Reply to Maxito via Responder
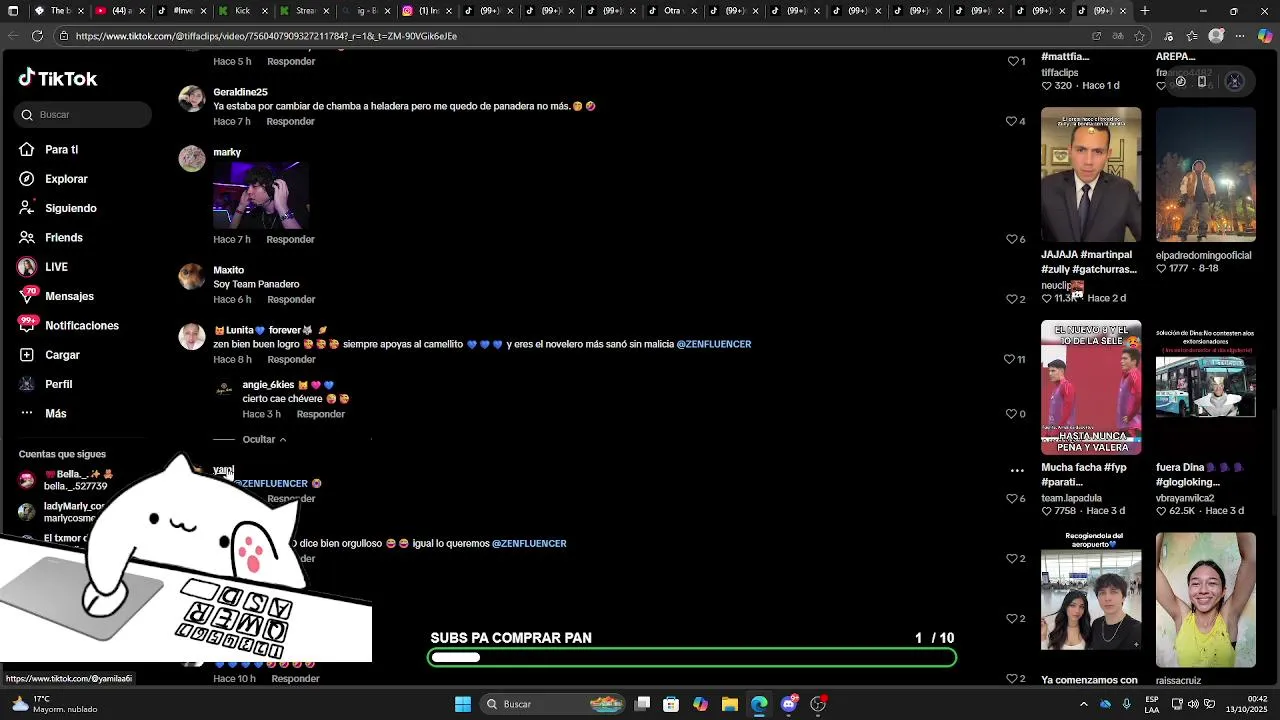Viewport: 1280px width, 720px height. 291,299
